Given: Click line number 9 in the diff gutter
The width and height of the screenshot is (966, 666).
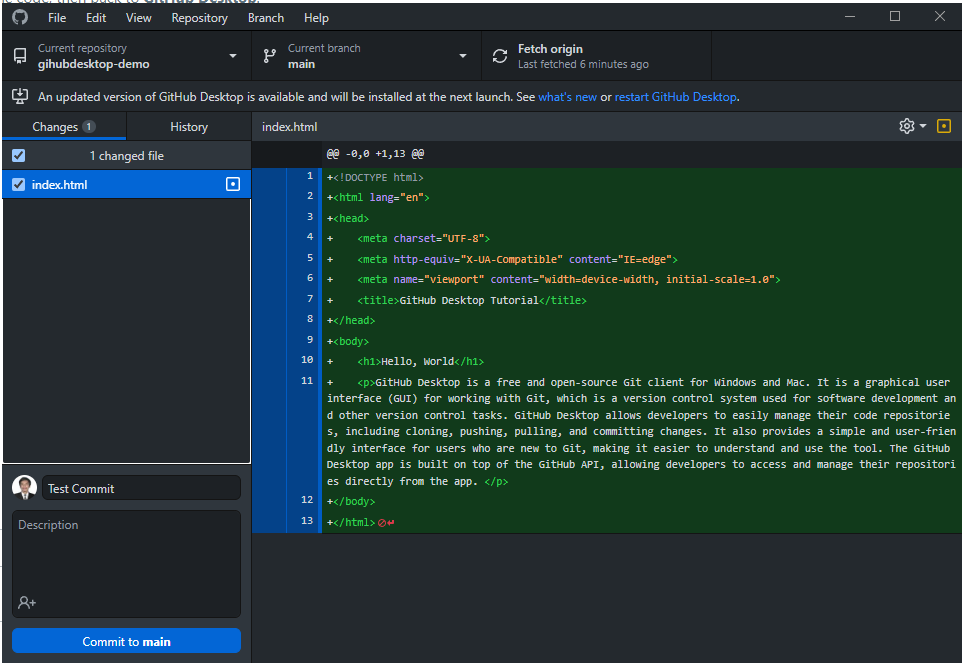Looking at the screenshot, I should point(310,339).
